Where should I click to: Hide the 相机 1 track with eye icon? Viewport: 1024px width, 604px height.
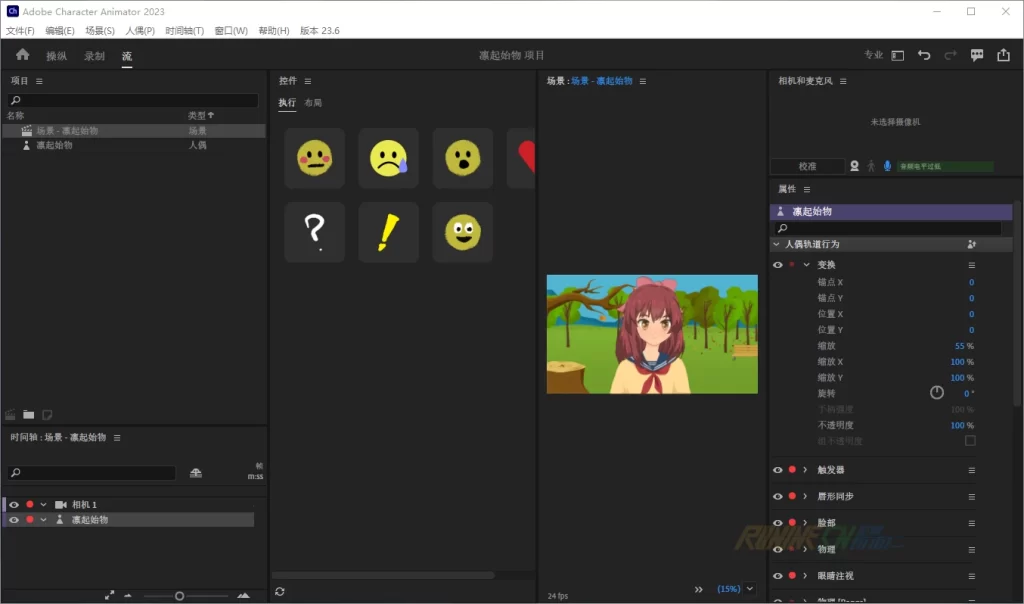(x=14, y=505)
